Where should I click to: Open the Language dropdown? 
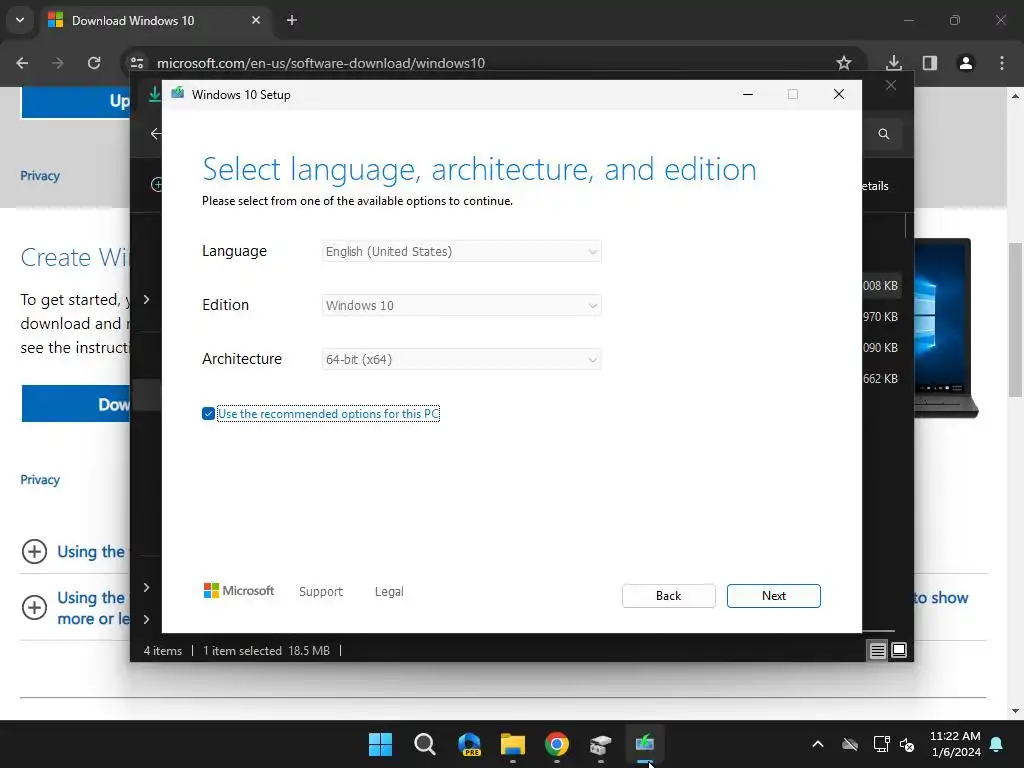tap(461, 251)
